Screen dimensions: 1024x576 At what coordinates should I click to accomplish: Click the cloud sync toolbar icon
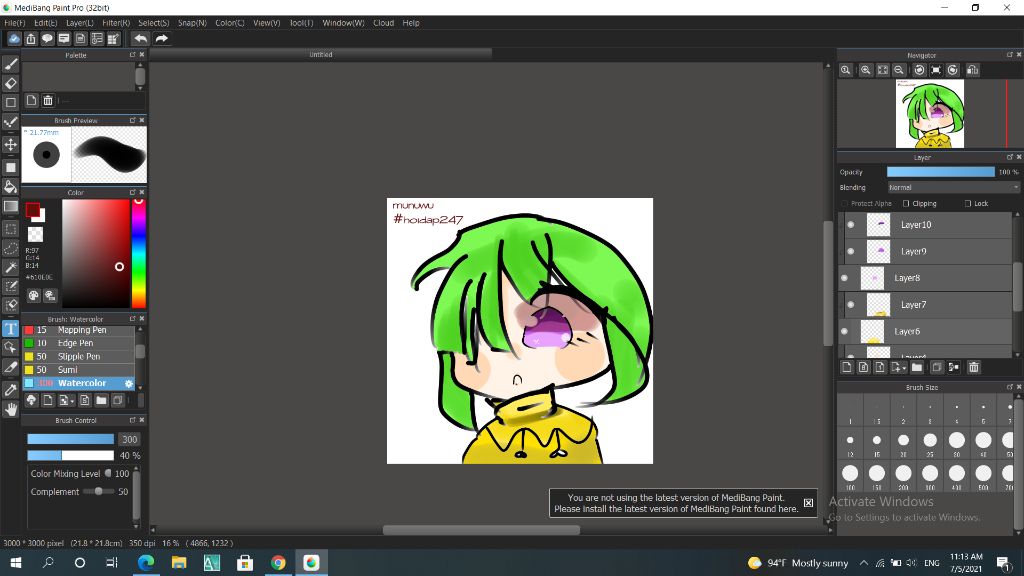[14, 39]
